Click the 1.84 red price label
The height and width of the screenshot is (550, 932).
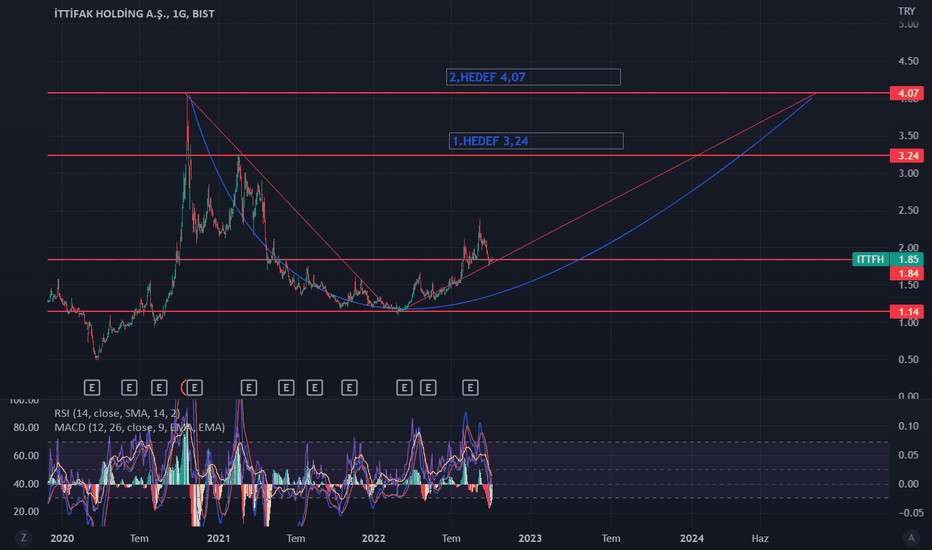click(x=907, y=274)
